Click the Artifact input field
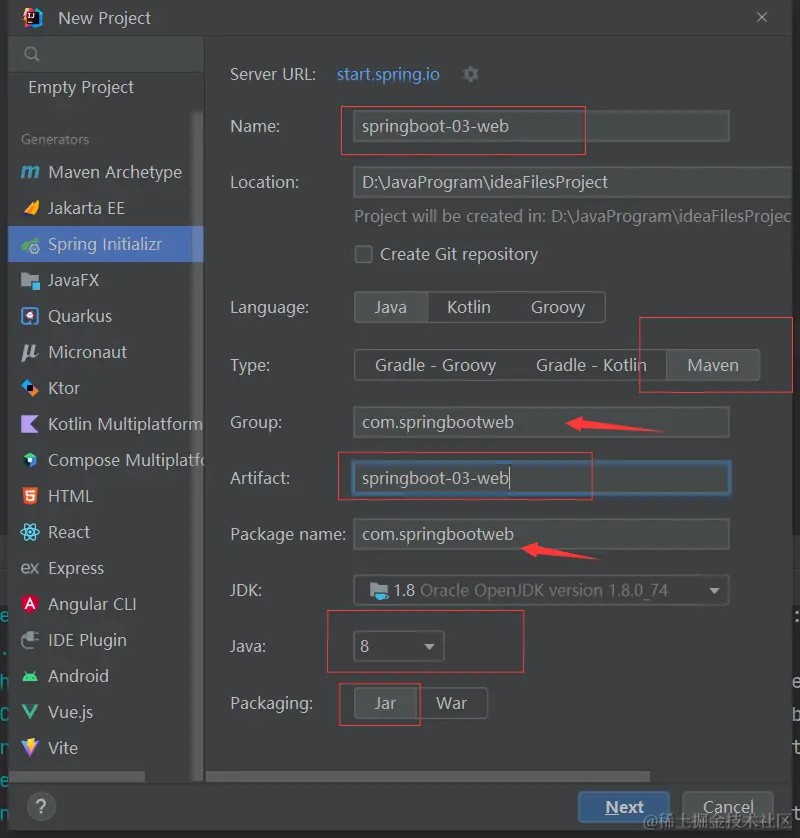The width and height of the screenshot is (800, 838). coord(541,478)
